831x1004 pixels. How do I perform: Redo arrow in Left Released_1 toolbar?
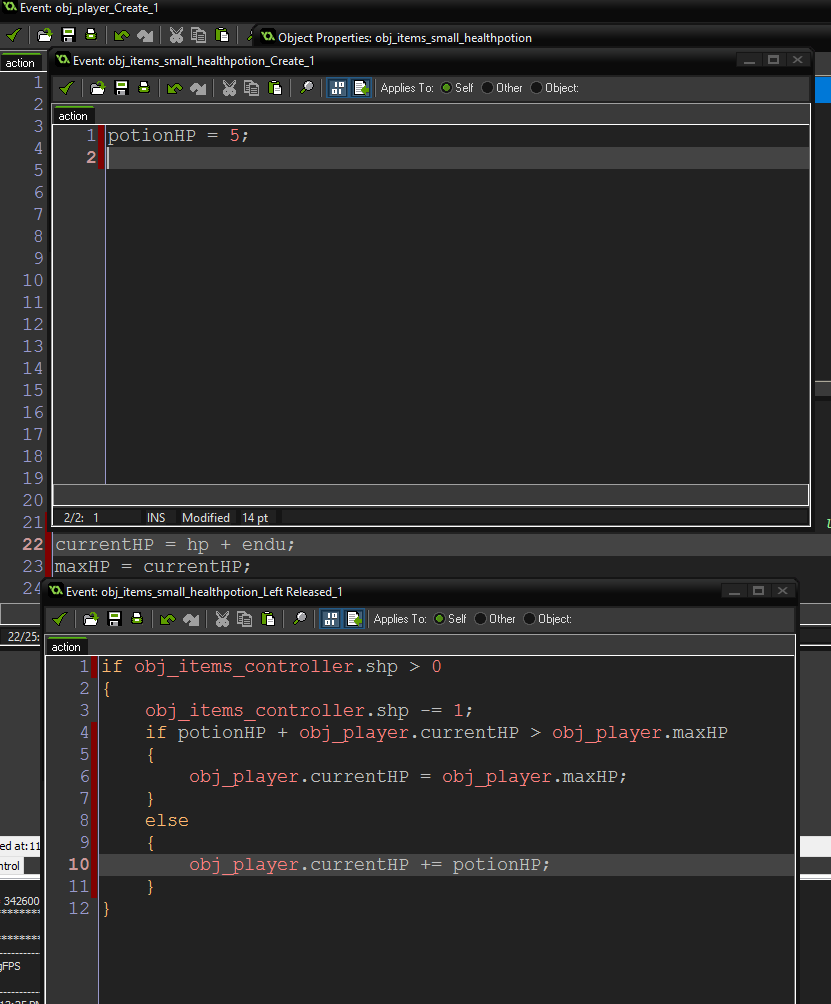[191, 619]
